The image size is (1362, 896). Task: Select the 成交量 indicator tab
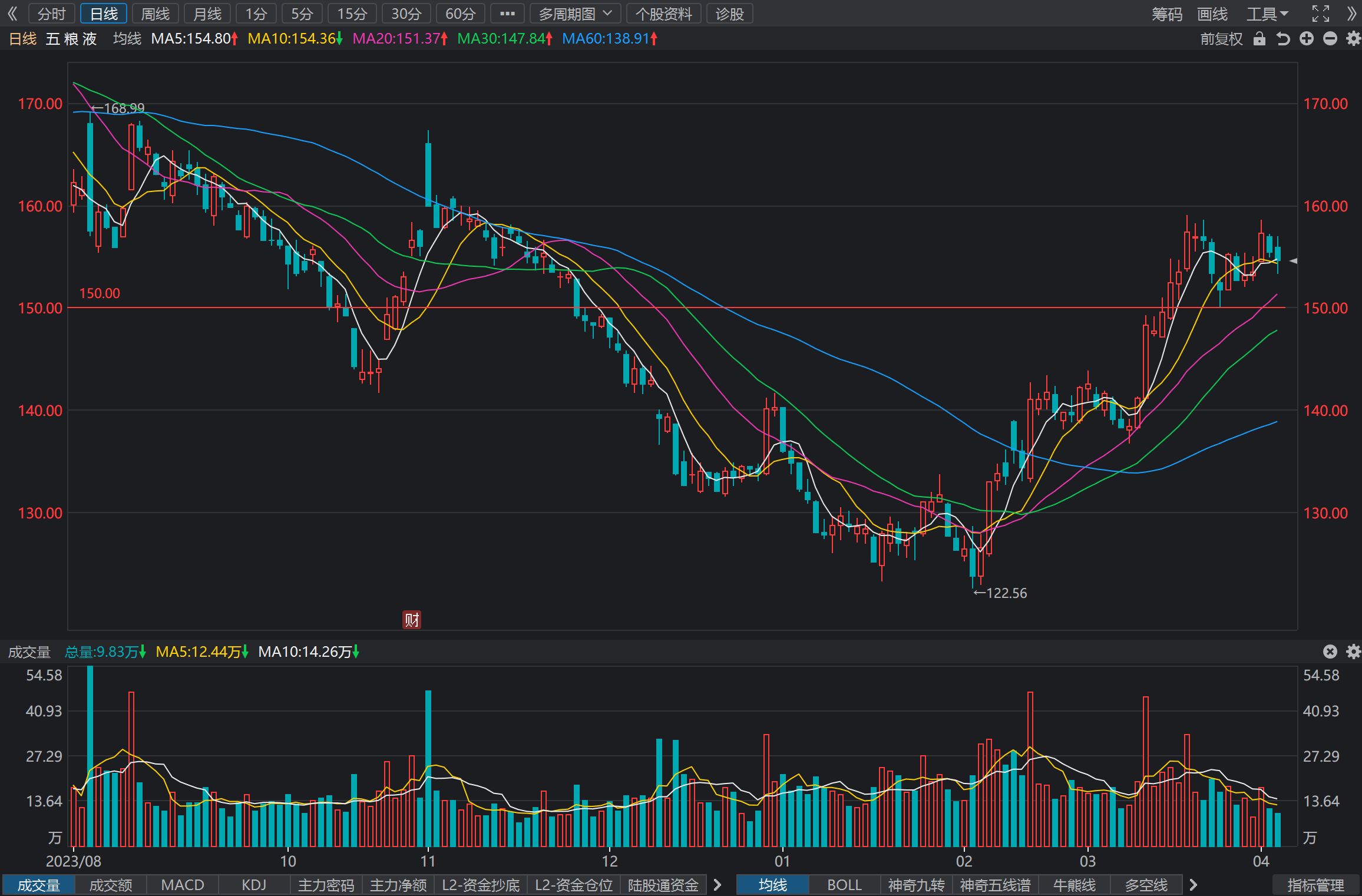[x=38, y=885]
